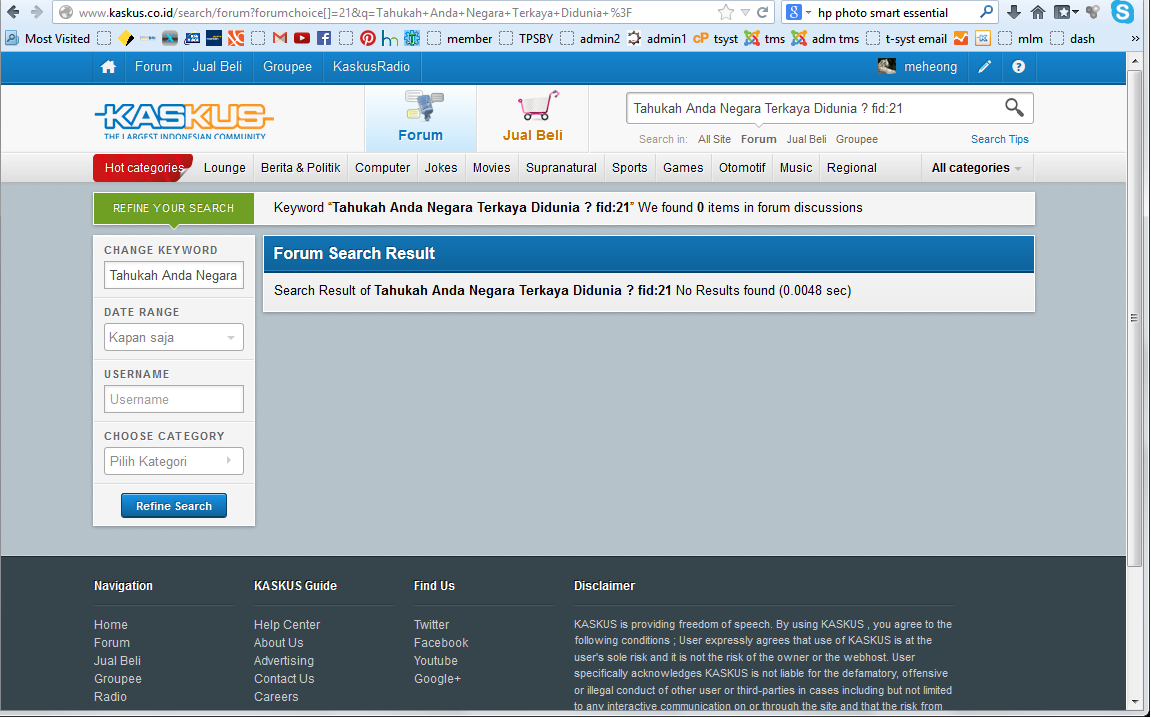Click the browser home icon in toolbar

(x=1038, y=12)
